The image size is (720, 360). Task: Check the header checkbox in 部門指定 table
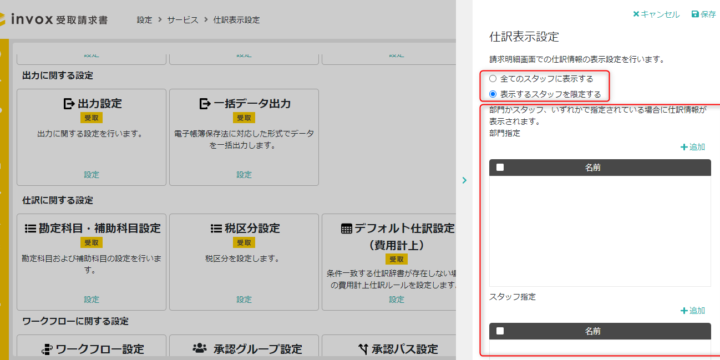tap(500, 168)
